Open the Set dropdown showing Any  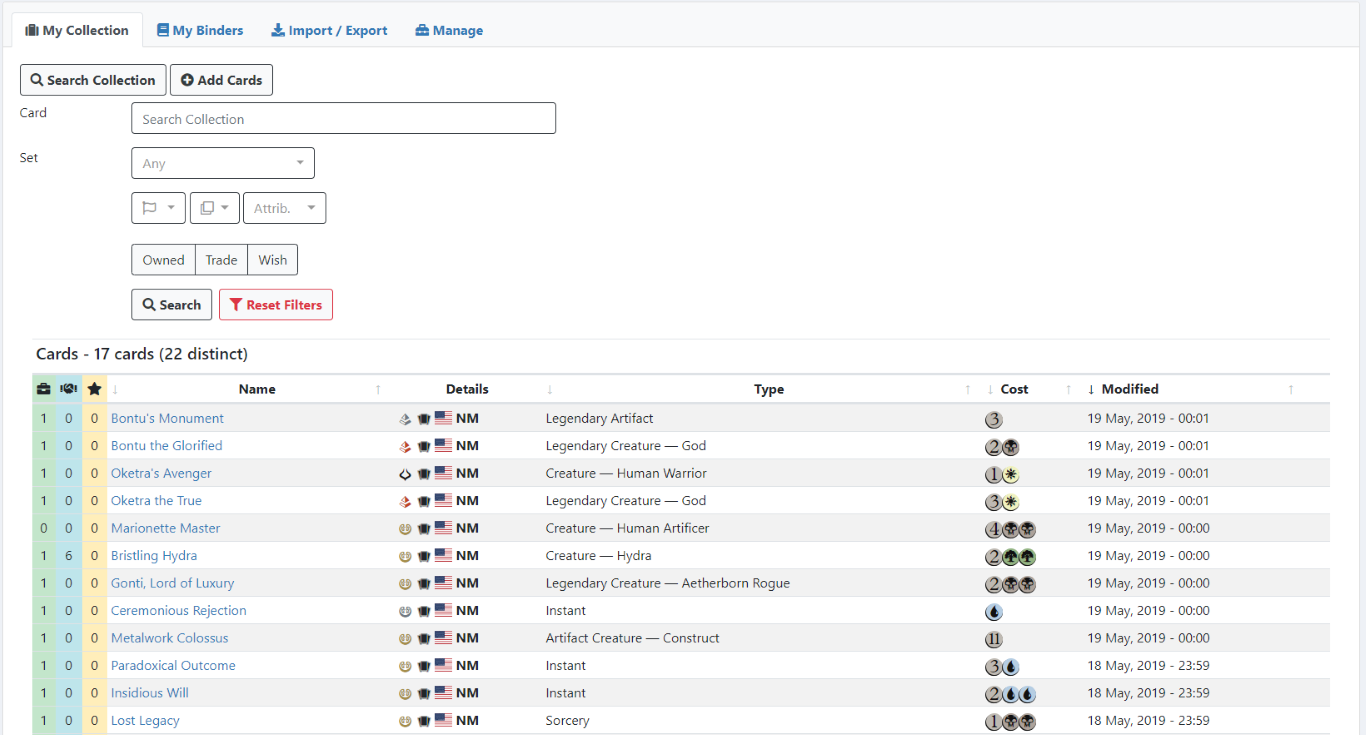click(223, 163)
